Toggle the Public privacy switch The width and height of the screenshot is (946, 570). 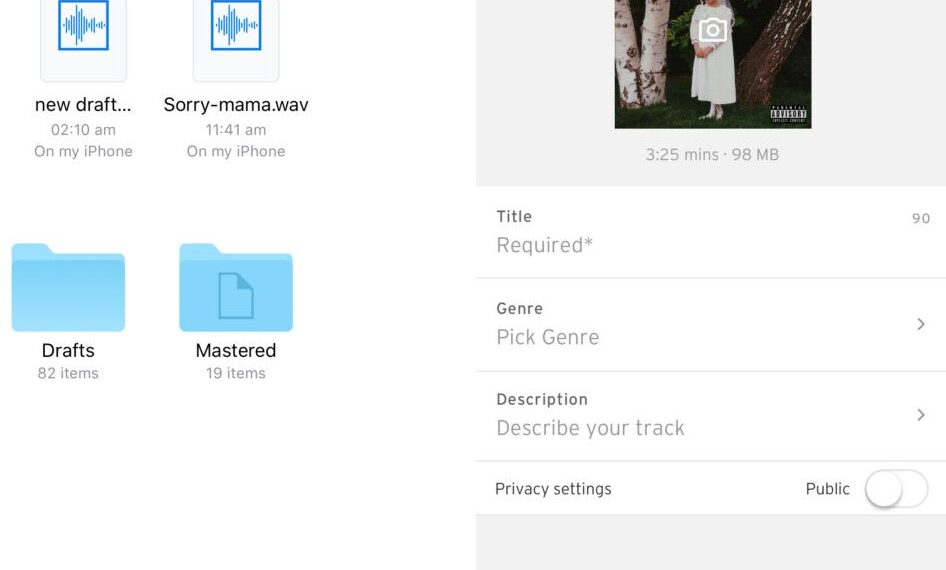[x=895, y=489]
